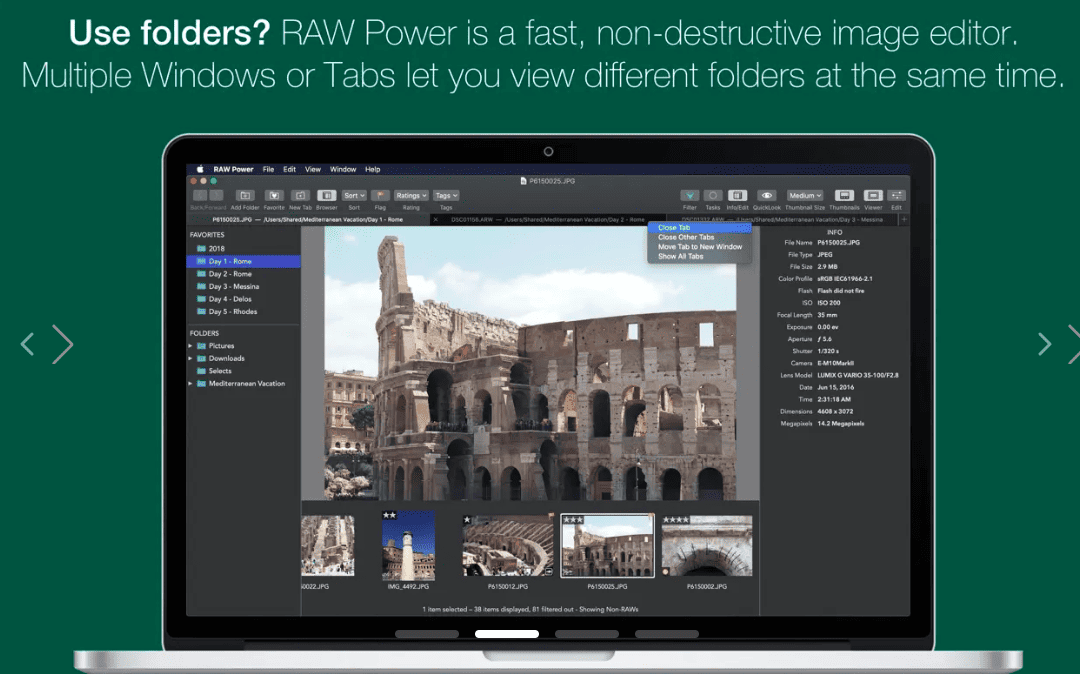
Task: Select the Downloads folder row
Action: pos(243,359)
